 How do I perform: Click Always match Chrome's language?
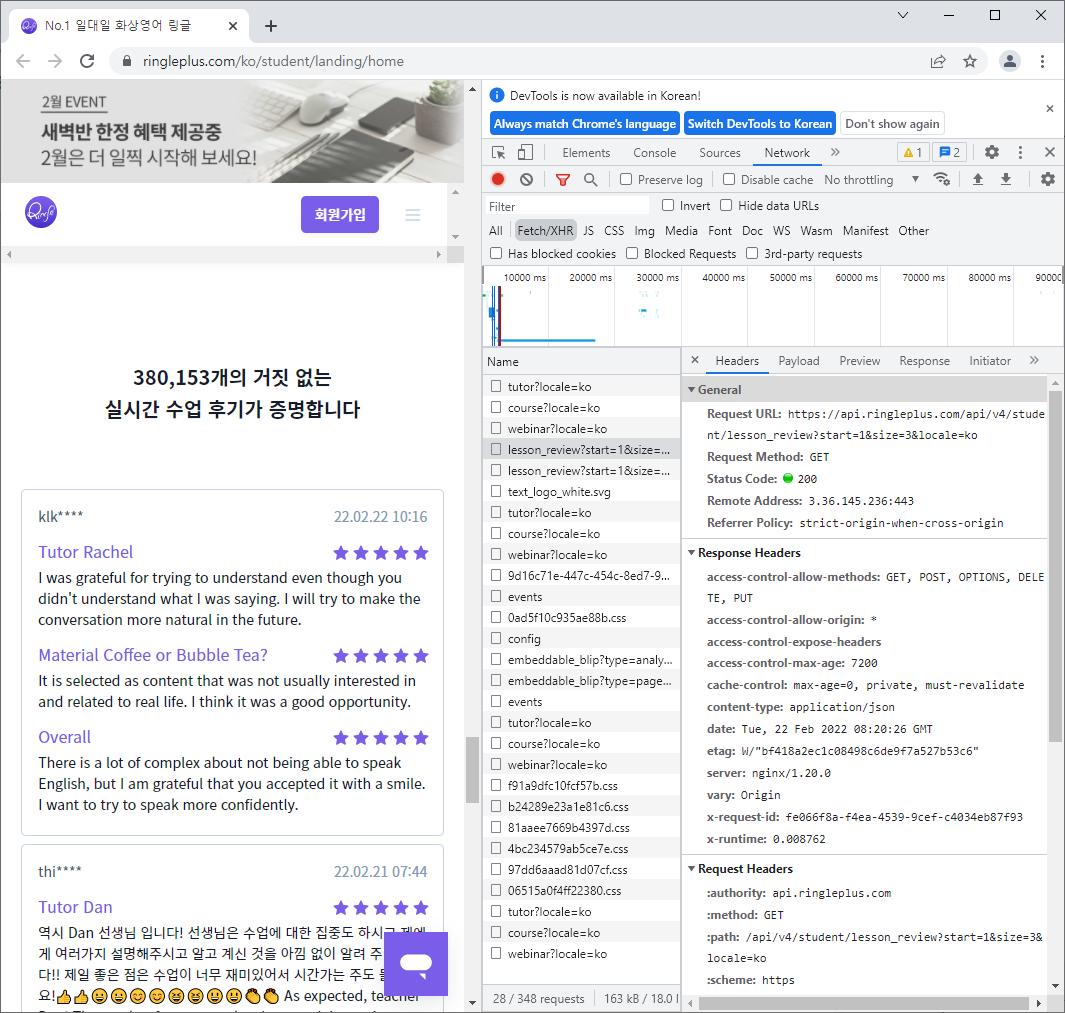point(585,124)
